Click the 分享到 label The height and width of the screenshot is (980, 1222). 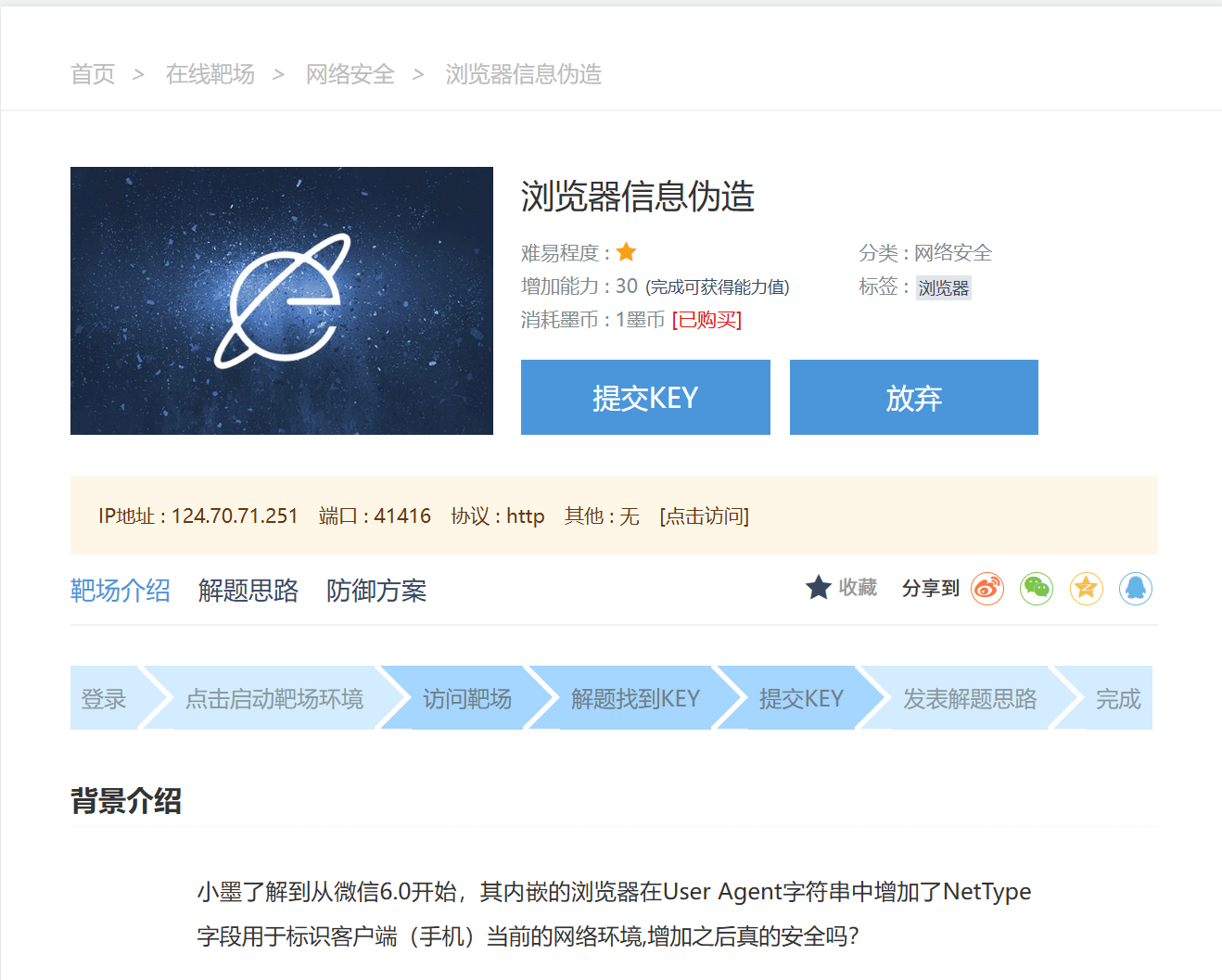(x=931, y=588)
